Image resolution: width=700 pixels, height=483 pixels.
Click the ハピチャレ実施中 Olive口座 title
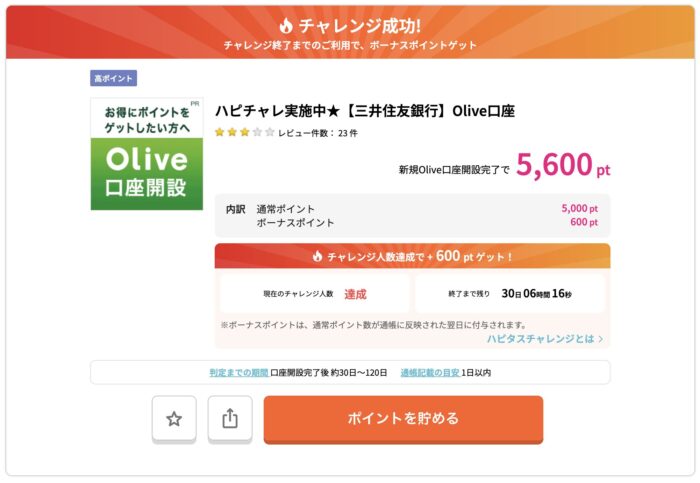click(x=365, y=111)
